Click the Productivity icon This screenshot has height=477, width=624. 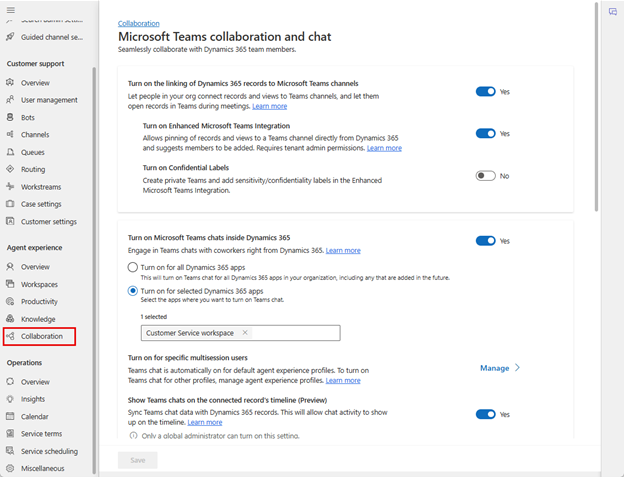point(10,301)
